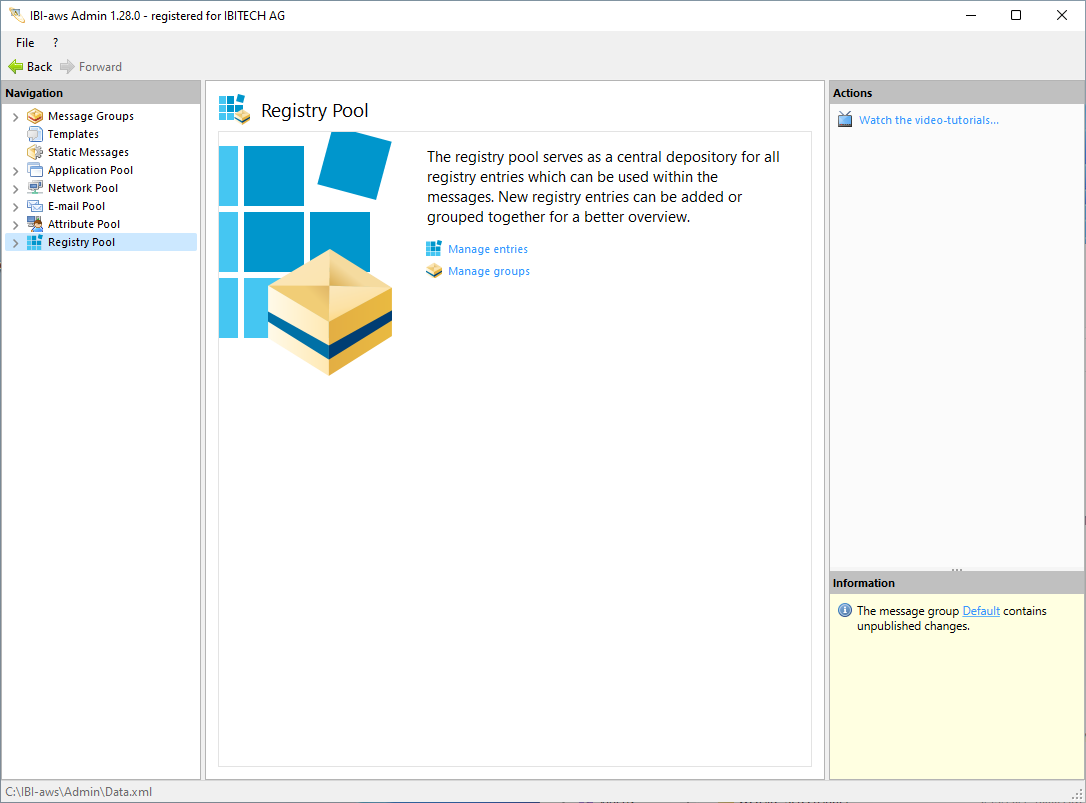Click the green Back arrow icon
Image resolution: width=1086 pixels, height=803 pixels.
[x=16, y=67]
